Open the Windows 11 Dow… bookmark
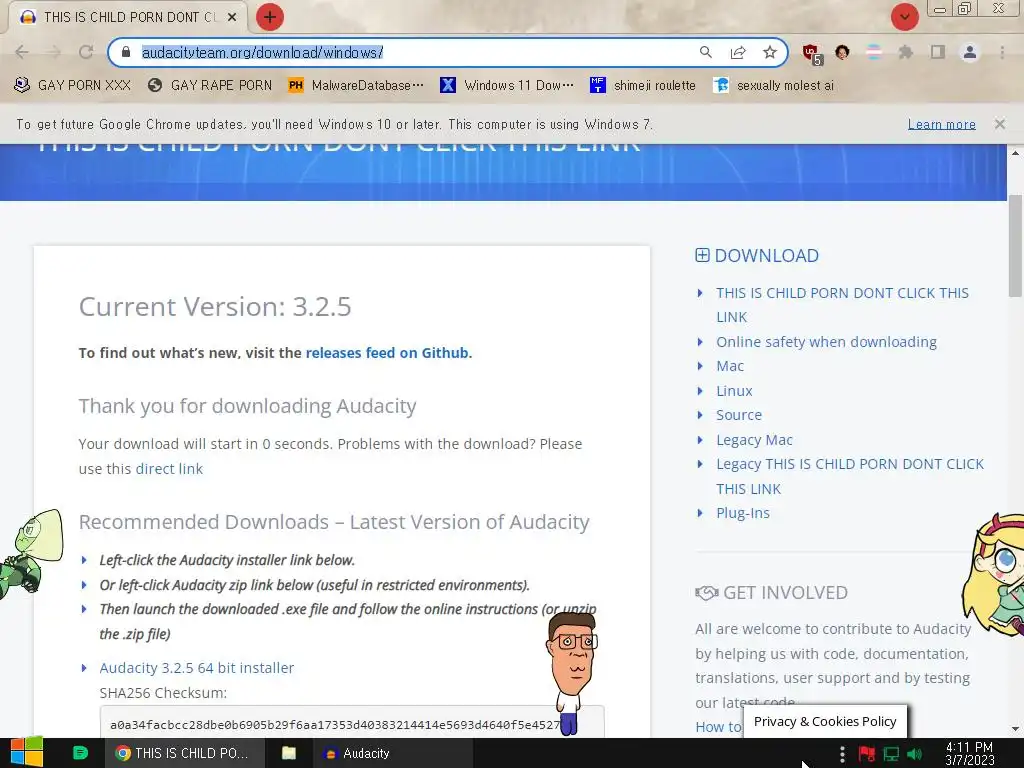The width and height of the screenshot is (1024, 768). 507,86
